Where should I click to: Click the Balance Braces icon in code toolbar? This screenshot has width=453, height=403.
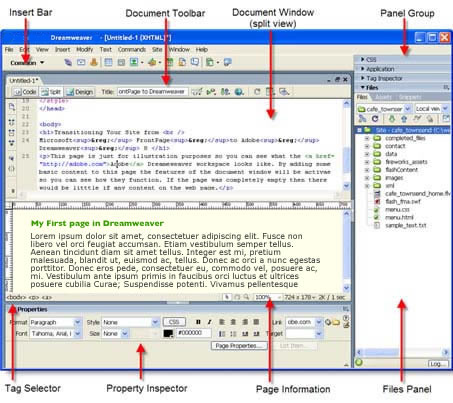pos(12,169)
